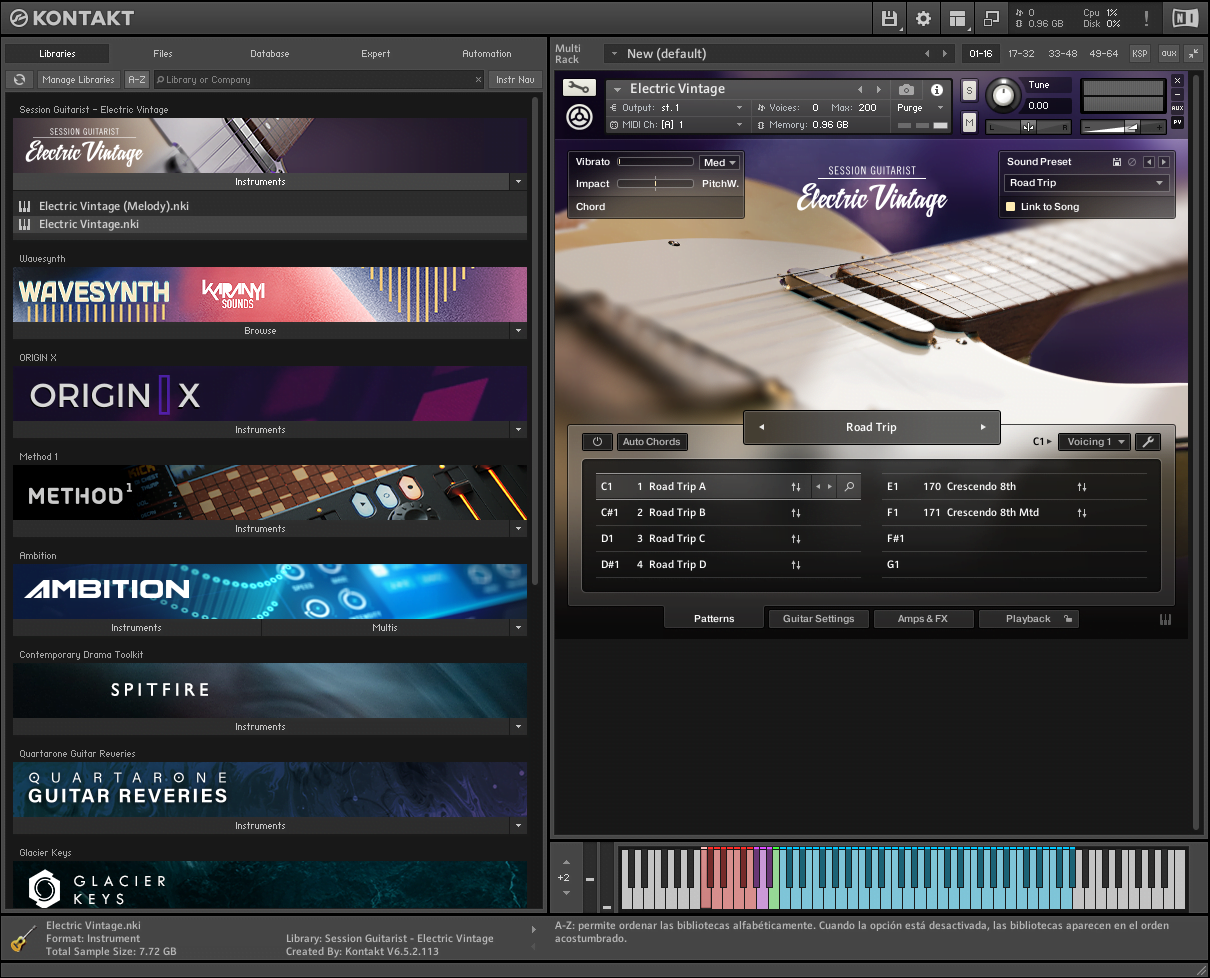Open the MIDI Ch dropdown
The width and height of the screenshot is (1210, 978).
[677, 125]
